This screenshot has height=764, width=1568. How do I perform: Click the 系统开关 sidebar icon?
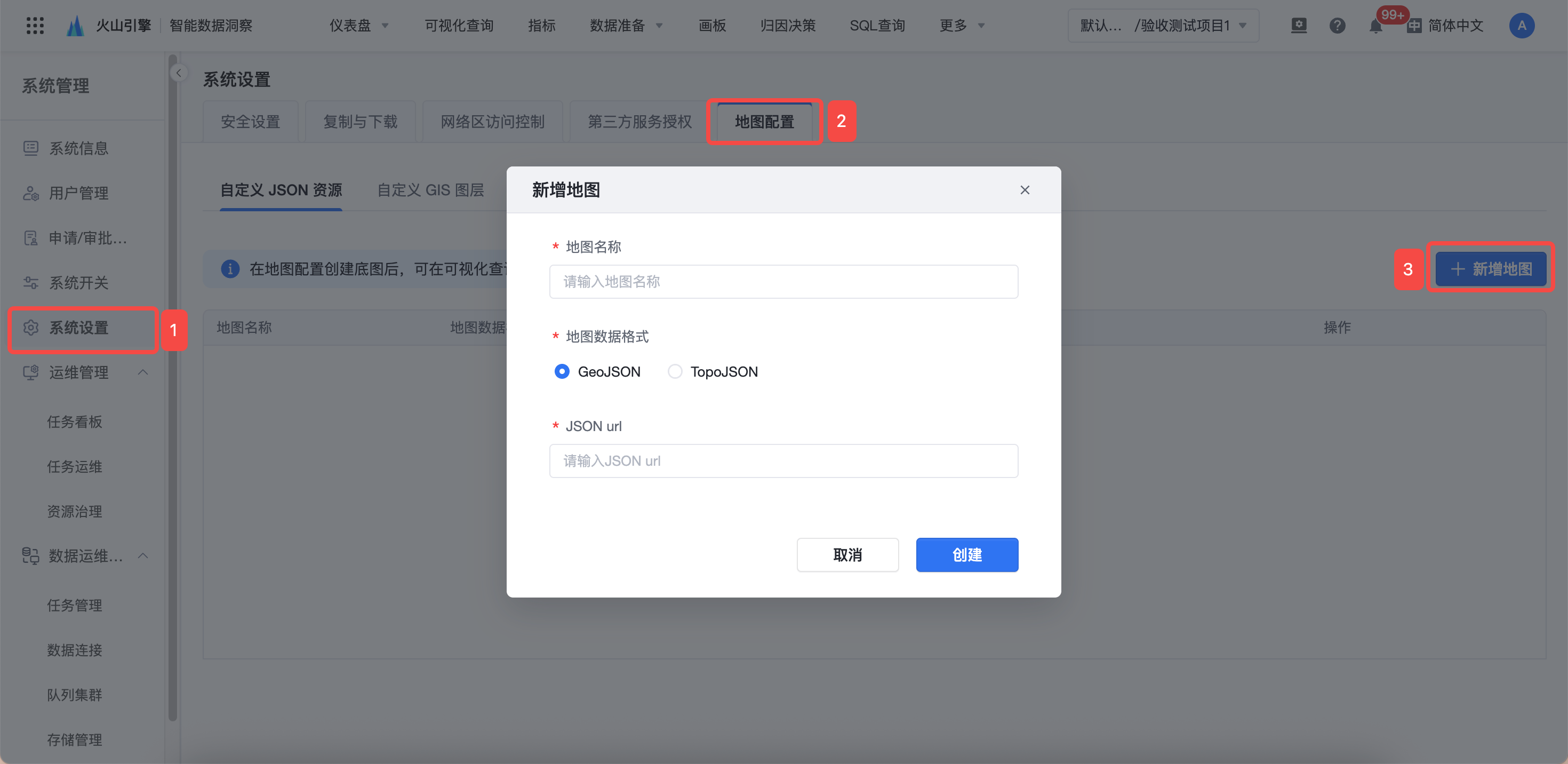(x=30, y=282)
